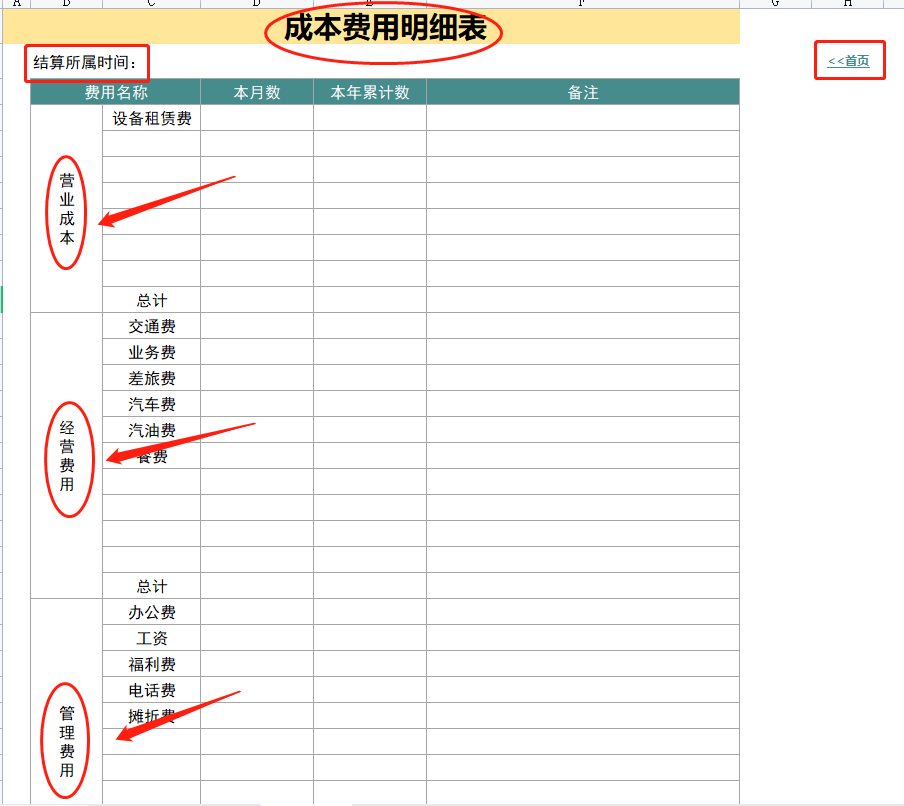Click the <<首页 hyperlink to return home
The width and height of the screenshot is (904, 806).
[848, 60]
